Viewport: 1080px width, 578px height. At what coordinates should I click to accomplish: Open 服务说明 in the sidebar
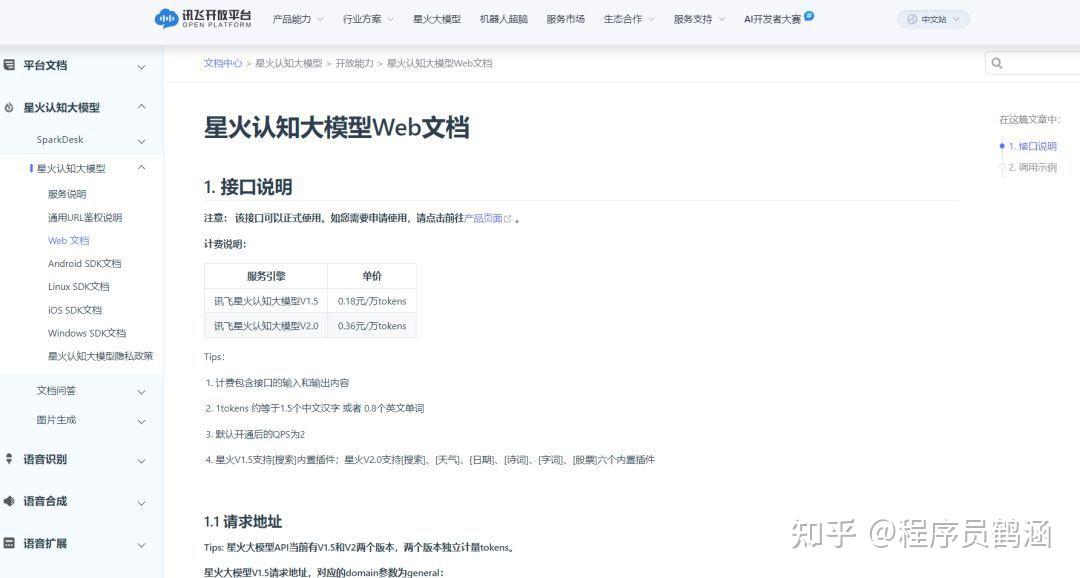click(67, 194)
